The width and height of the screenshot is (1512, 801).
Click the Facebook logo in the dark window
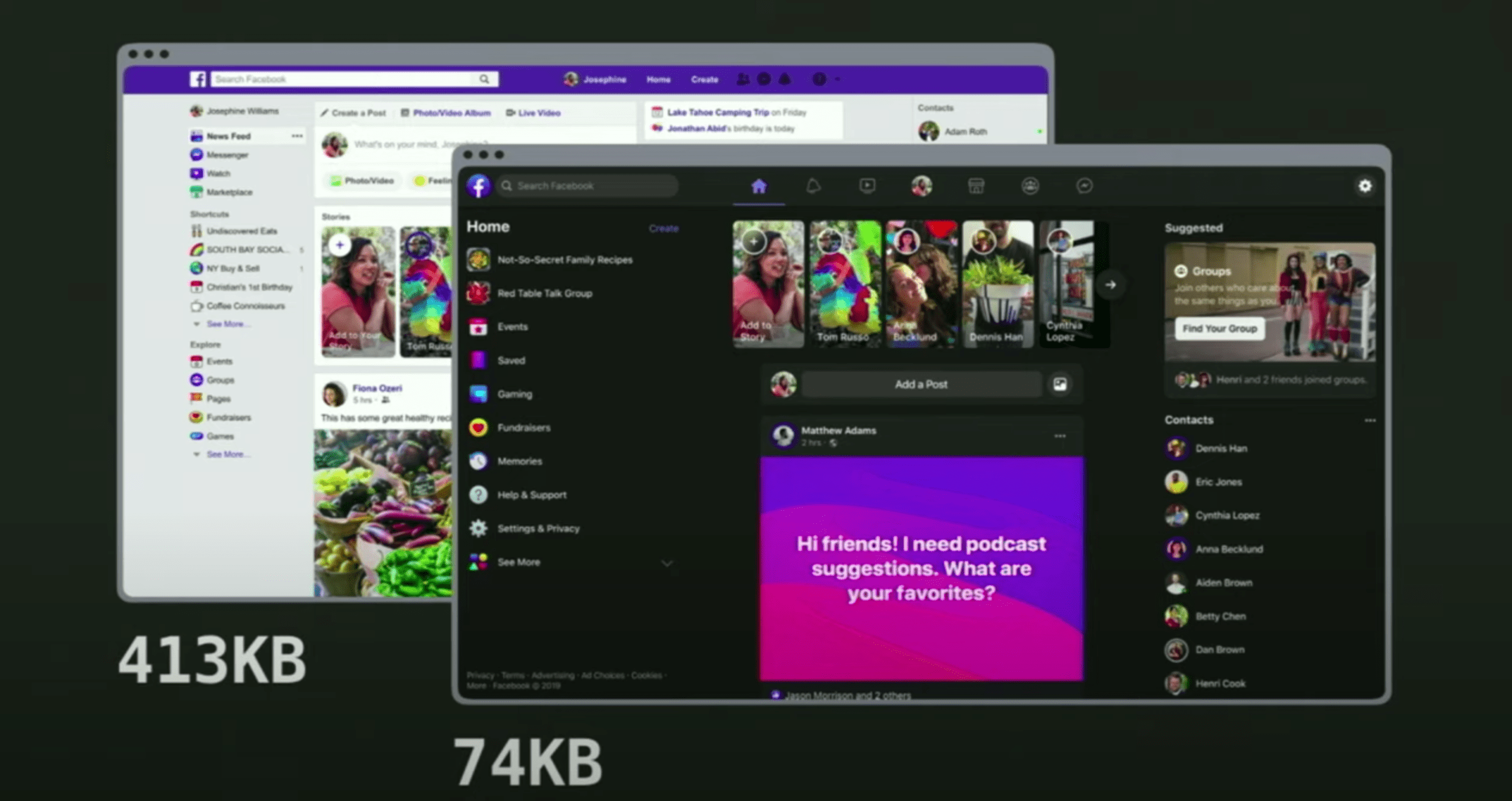(x=479, y=185)
